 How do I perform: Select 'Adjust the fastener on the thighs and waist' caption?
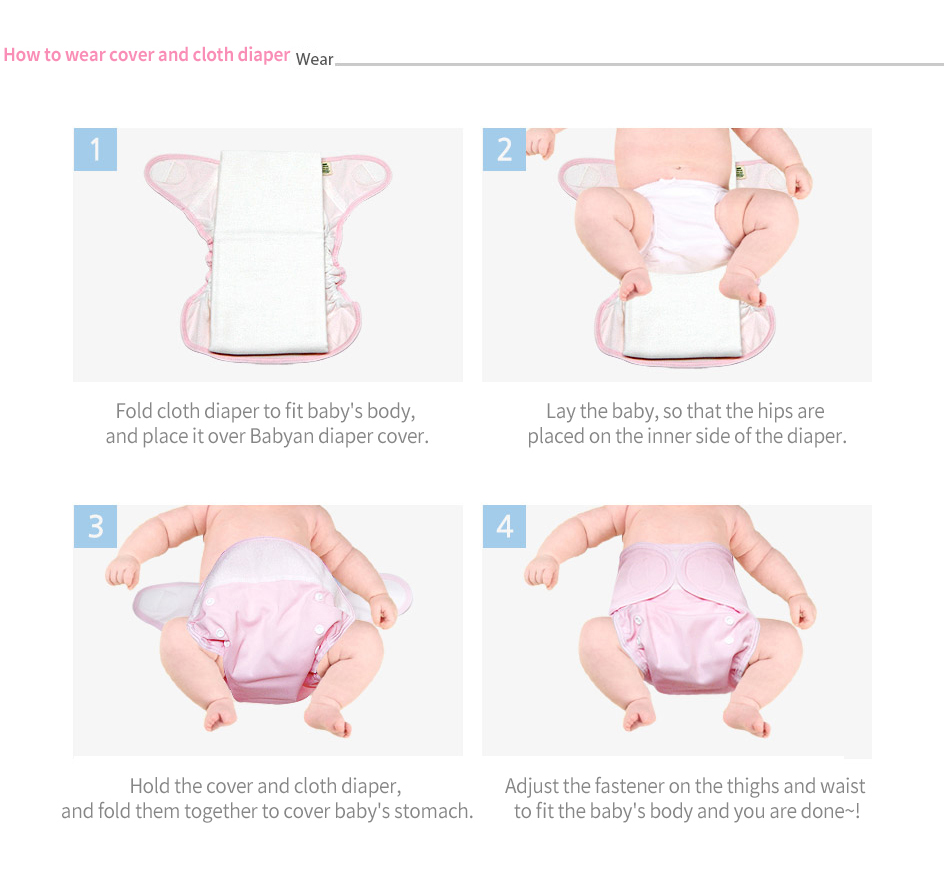[x=685, y=786]
